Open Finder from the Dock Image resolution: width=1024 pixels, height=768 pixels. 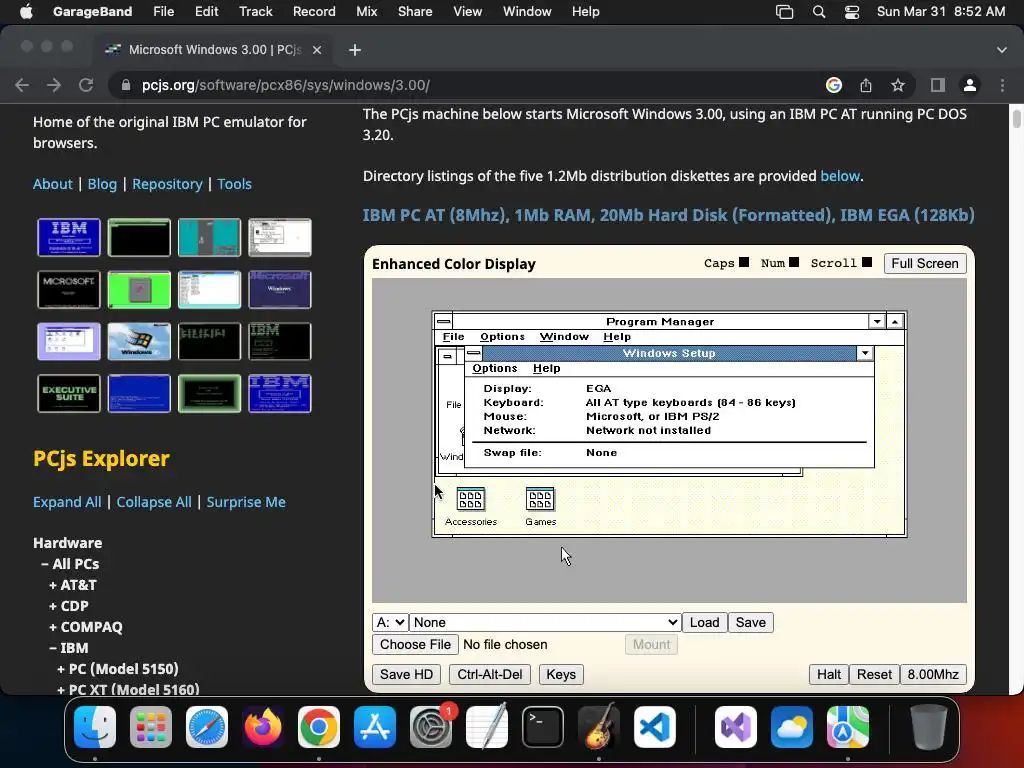(95, 727)
